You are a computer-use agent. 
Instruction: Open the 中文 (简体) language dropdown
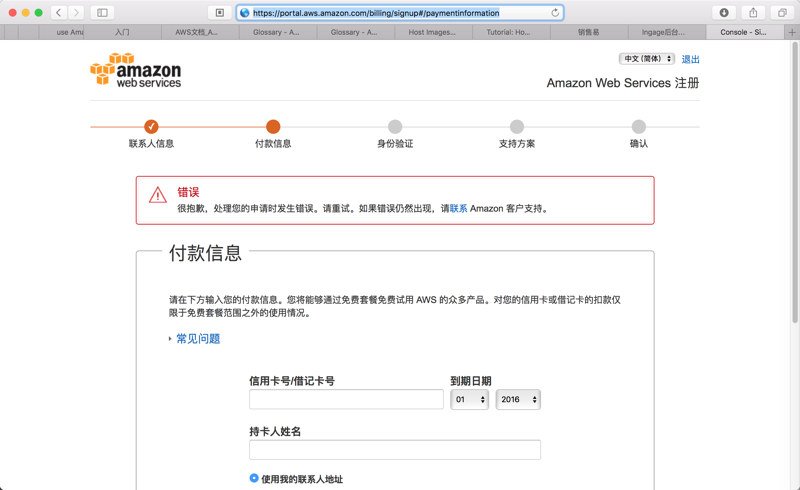click(647, 59)
